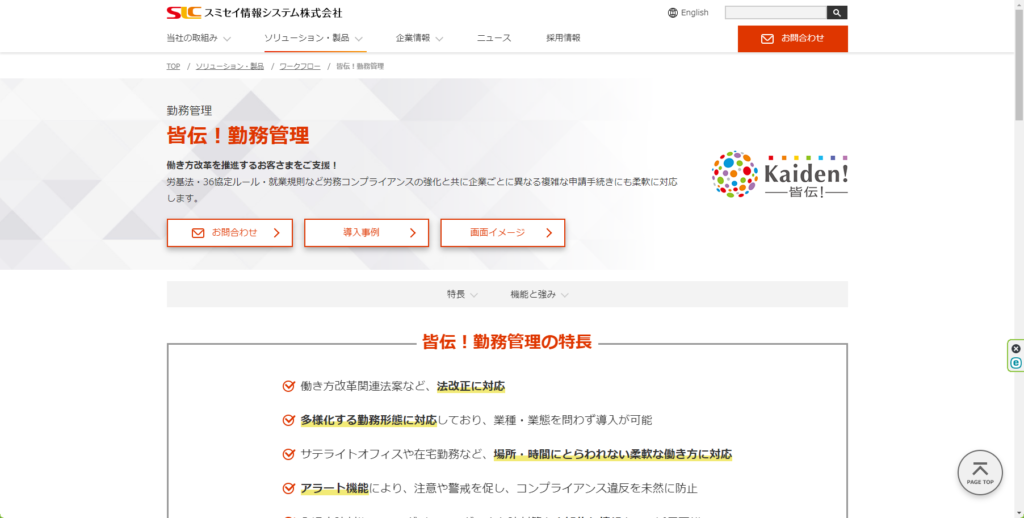Click the envelope icon in orange contact button
Image resolution: width=1024 pixels, height=518 pixels.
point(767,39)
